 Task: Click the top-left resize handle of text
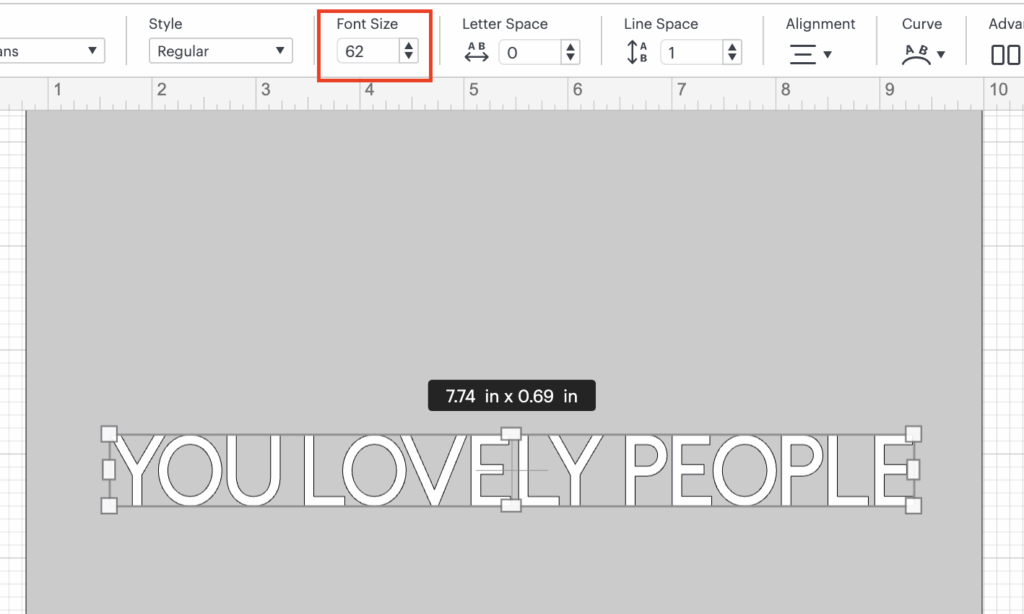110,434
